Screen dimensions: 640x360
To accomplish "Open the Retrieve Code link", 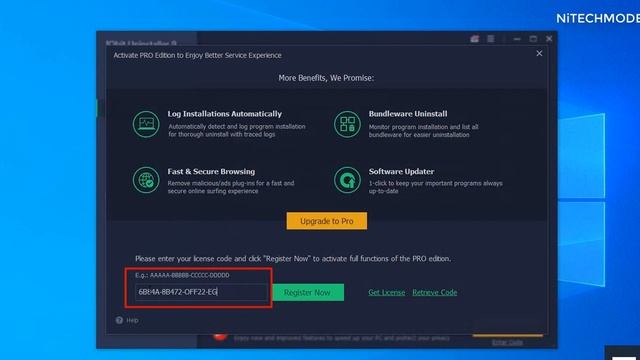I will [x=435, y=292].
